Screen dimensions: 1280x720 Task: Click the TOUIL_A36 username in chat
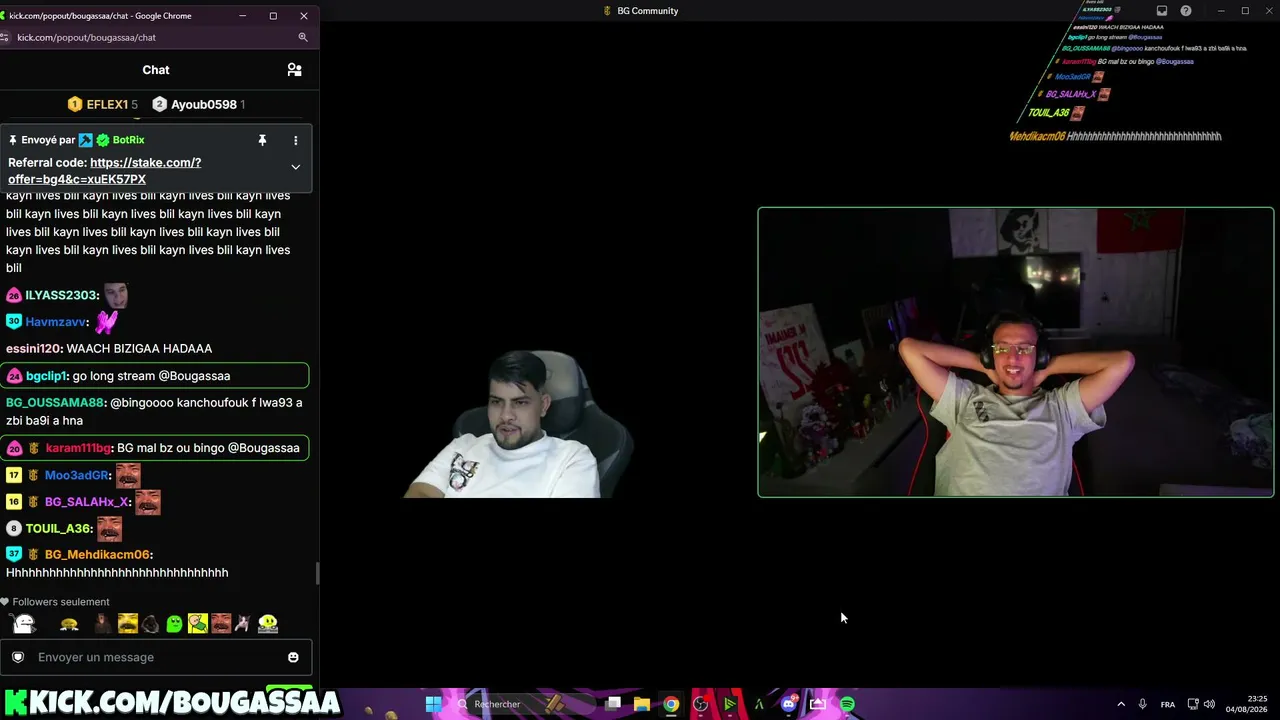(59, 529)
